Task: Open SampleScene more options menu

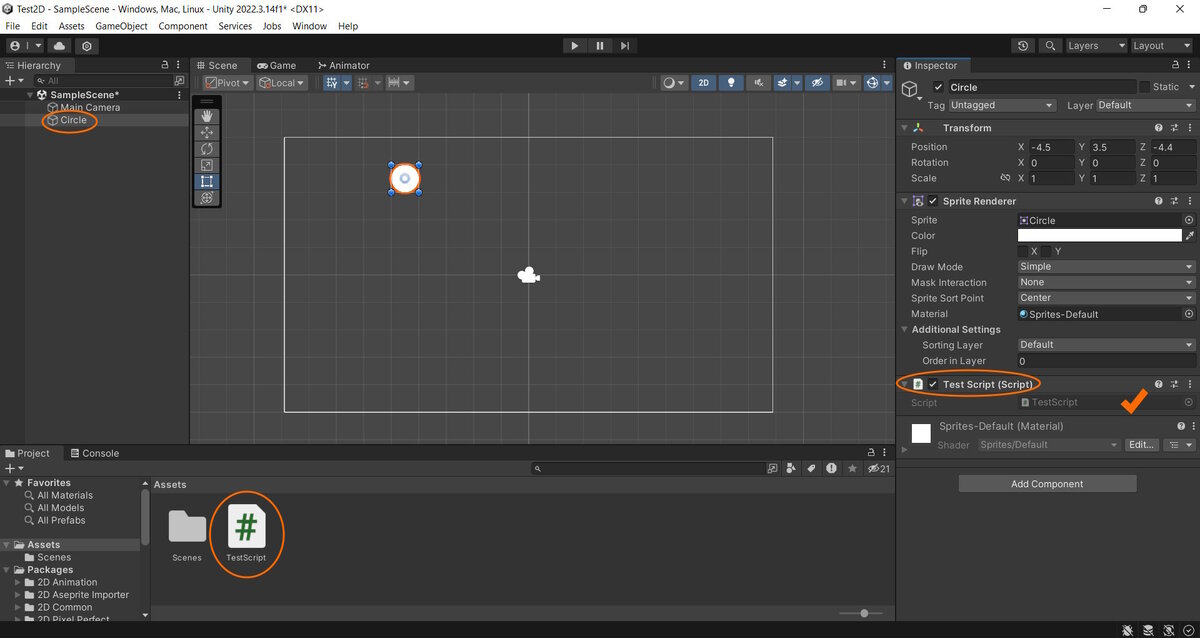Action: click(x=179, y=95)
